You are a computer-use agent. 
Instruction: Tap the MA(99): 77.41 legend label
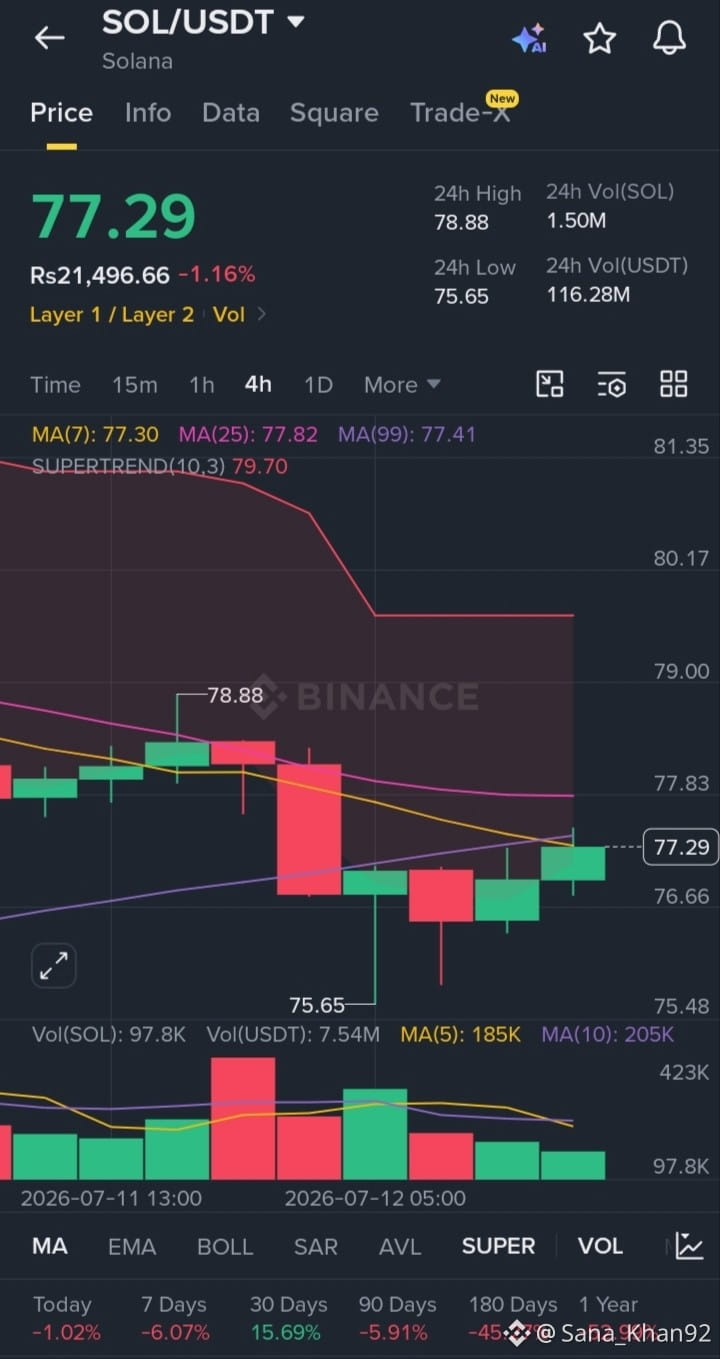[407, 434]
